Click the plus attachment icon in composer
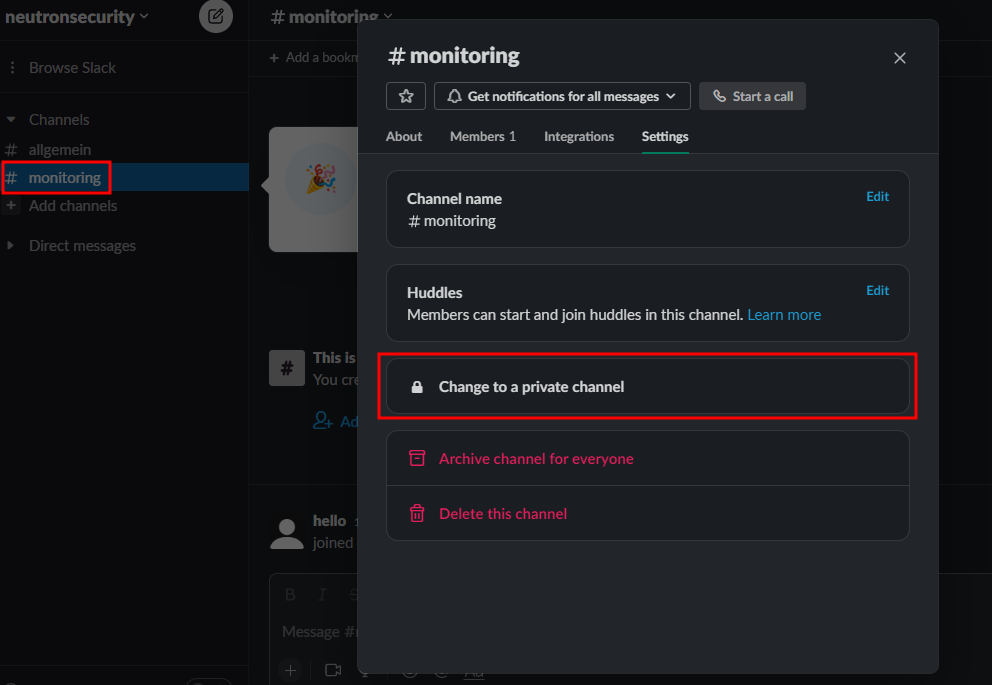Image resolution: width=992 pixels, height=685 pixels. point(290,670)
